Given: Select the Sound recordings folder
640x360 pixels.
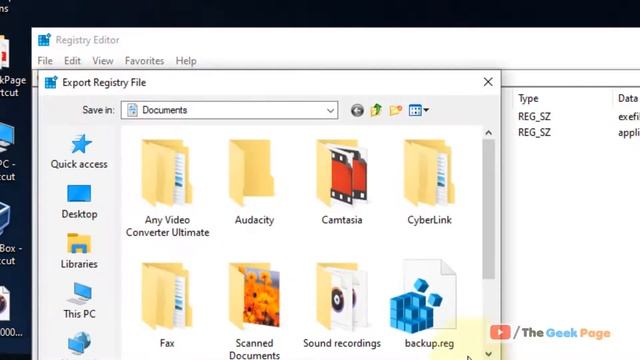Looking at the screenshot, I should click(342, 305).
